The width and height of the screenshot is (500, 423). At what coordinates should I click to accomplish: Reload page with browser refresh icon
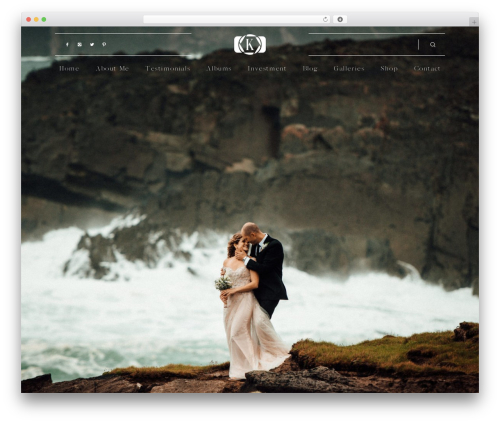325,19
